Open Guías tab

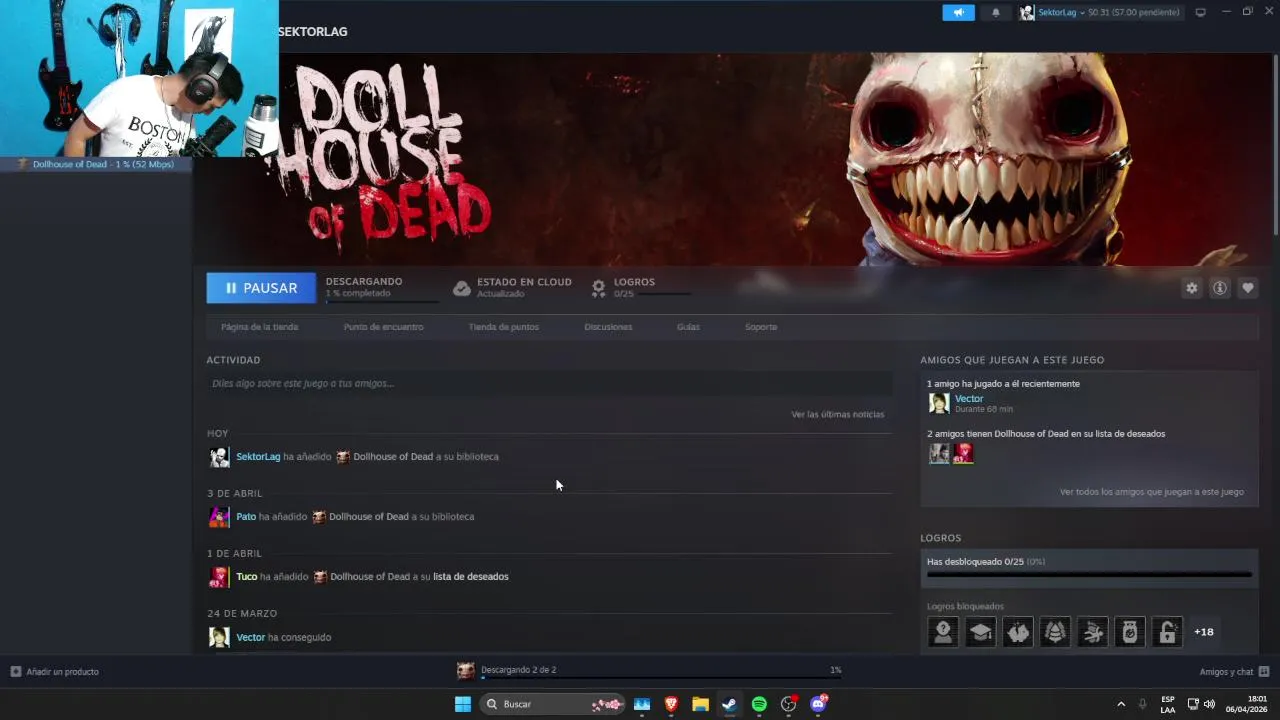click(x=688, y=327)
